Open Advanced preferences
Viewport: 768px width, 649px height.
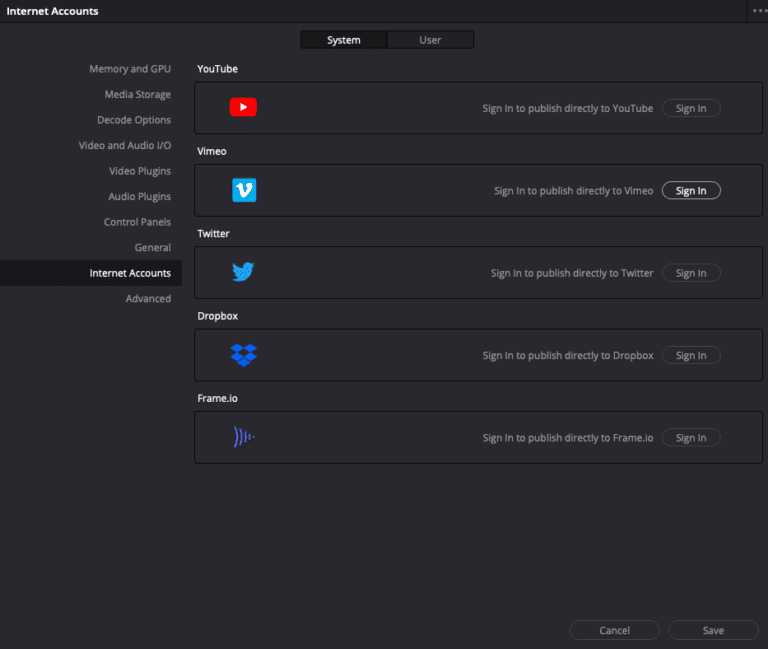pyautogui.click(x=148, y=298)
